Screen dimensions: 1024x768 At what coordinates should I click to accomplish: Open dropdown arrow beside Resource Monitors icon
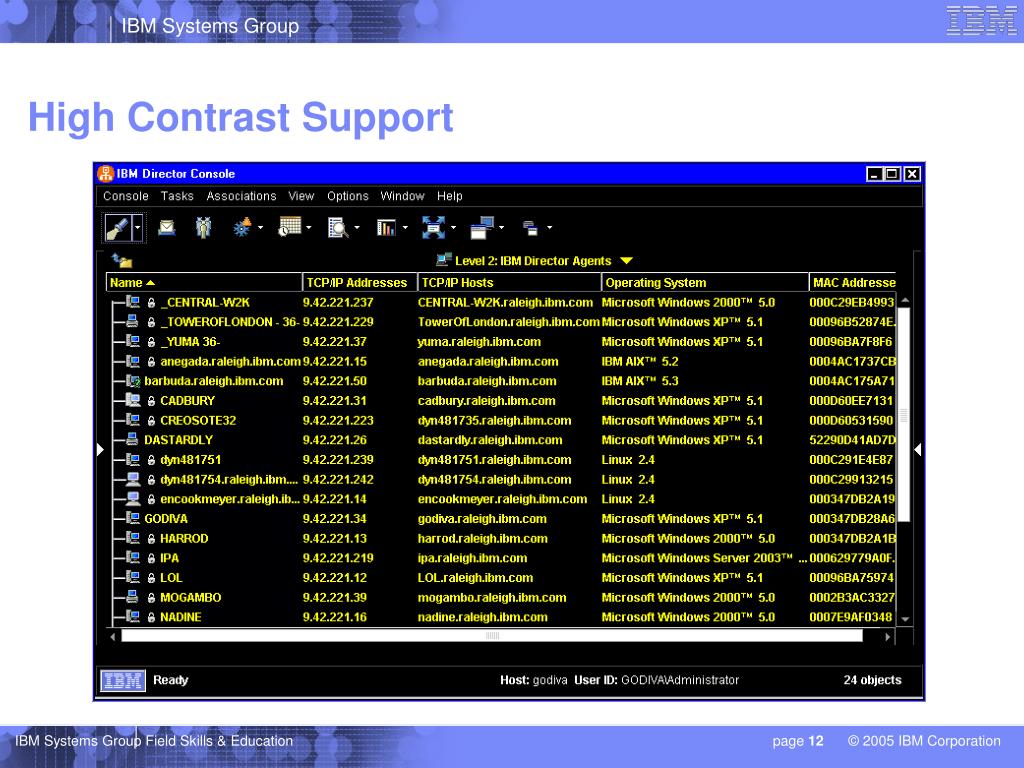(x=405, y=227)
